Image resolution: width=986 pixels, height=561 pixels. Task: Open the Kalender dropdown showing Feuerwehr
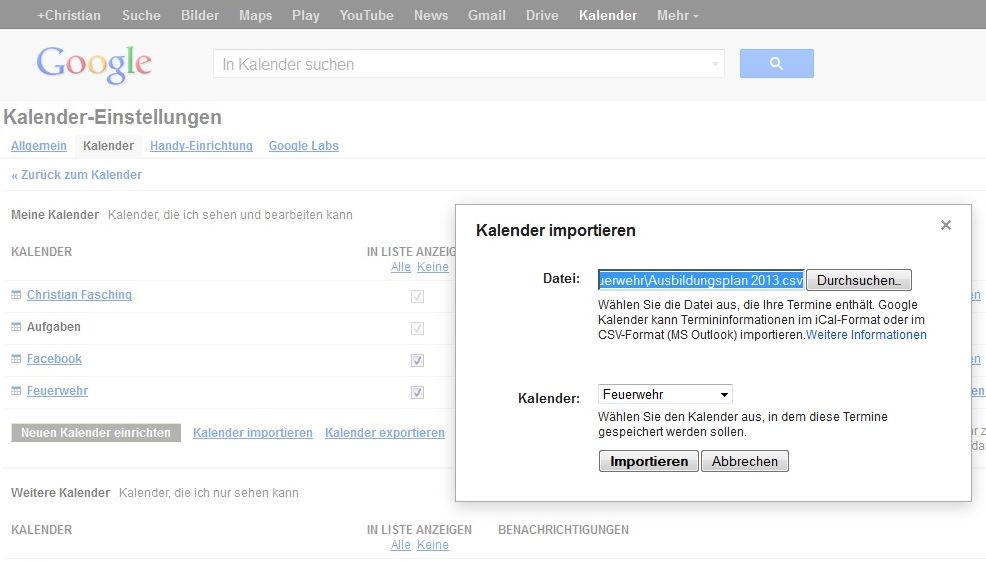(x=665, y=394)
